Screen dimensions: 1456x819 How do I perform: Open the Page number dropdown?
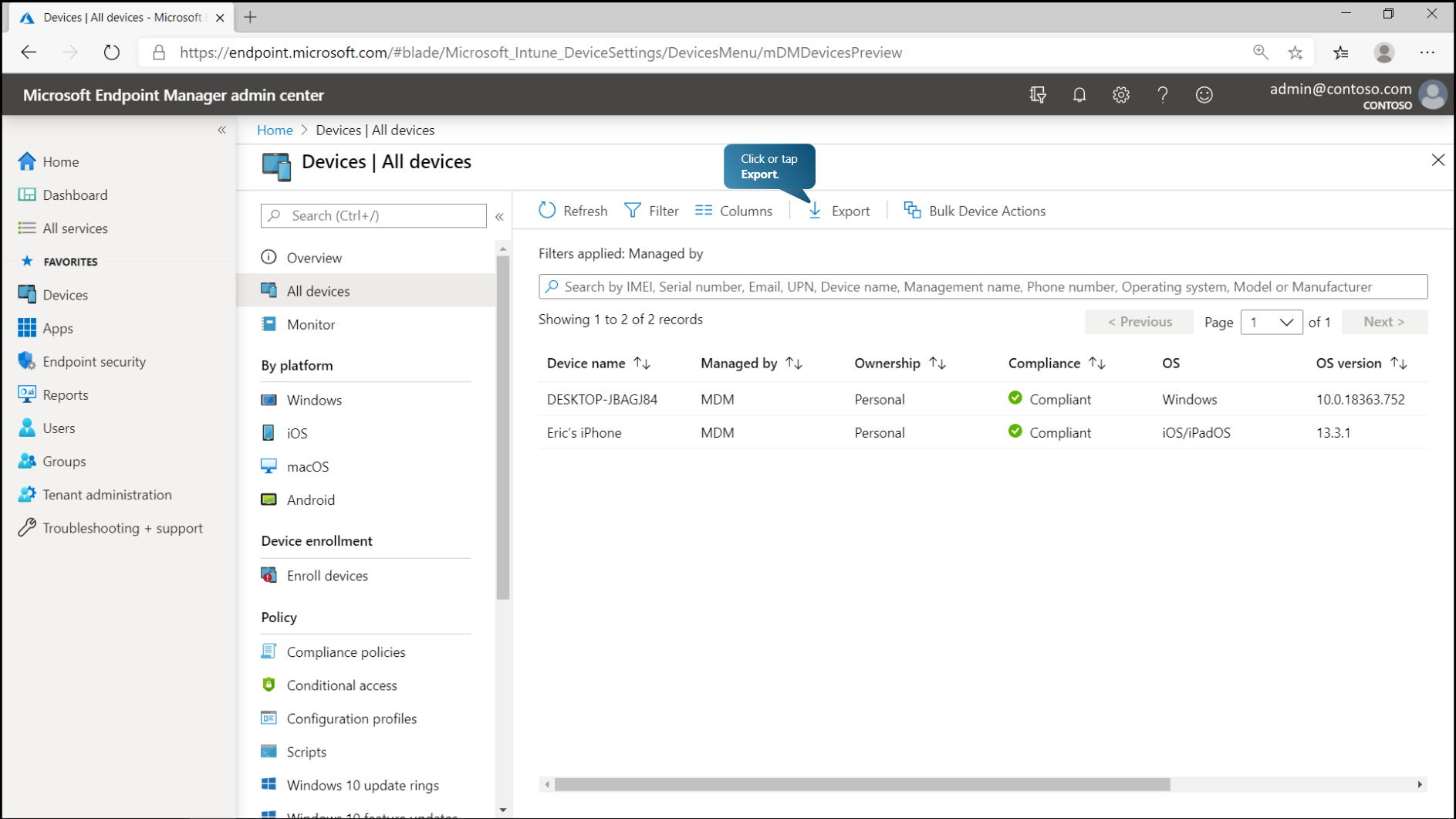click(1271, 322)
